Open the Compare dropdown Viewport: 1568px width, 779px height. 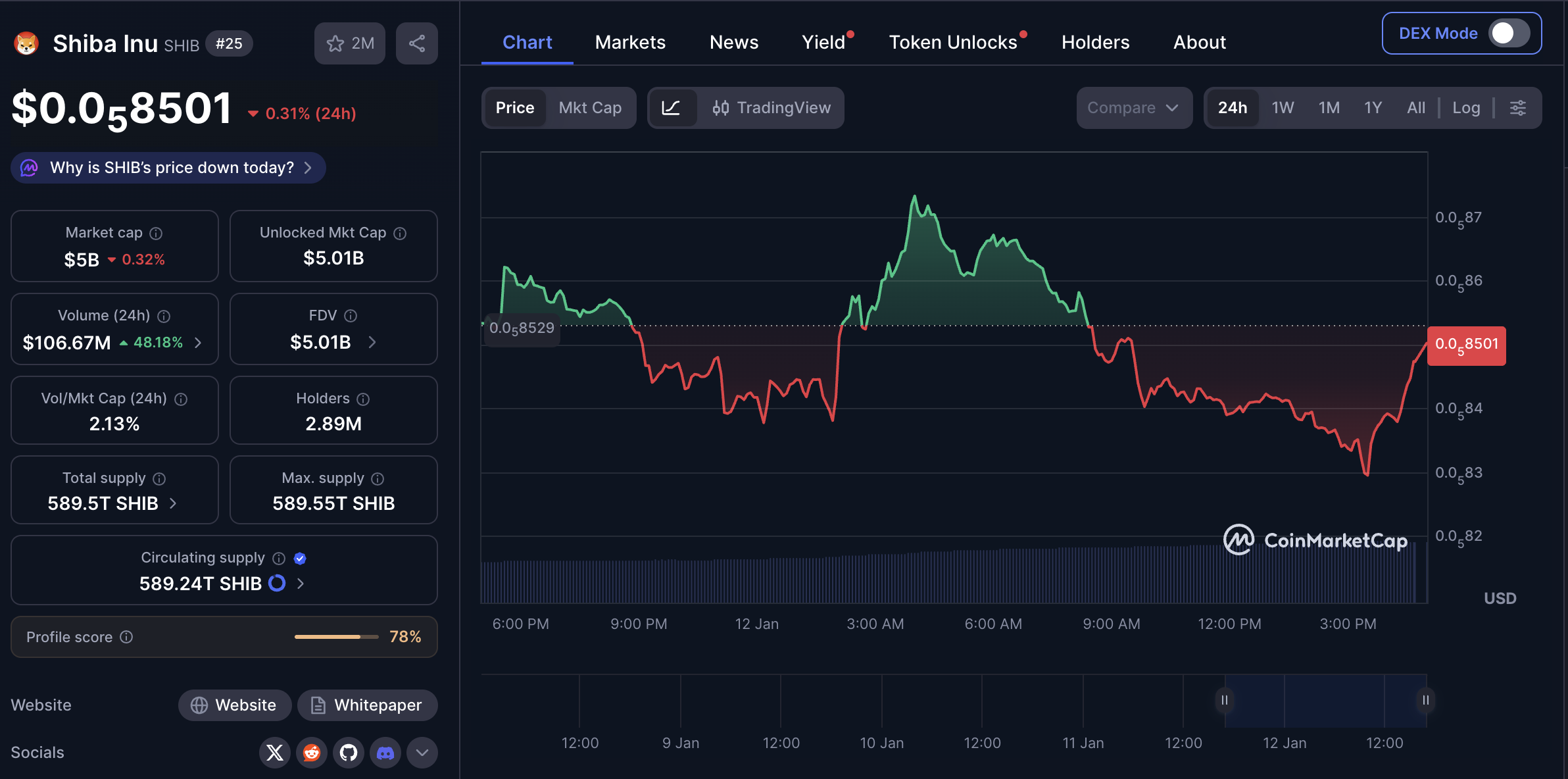[x=1133, y=108]
